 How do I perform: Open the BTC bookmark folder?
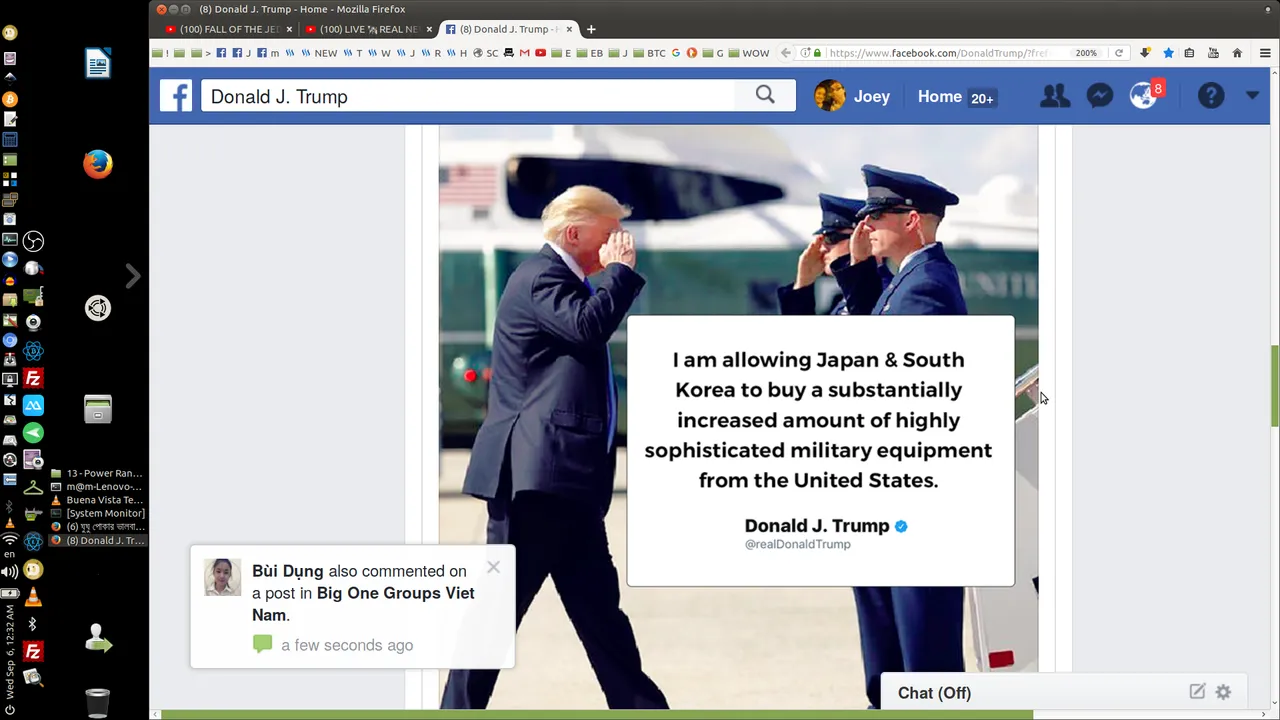point(650,53)
